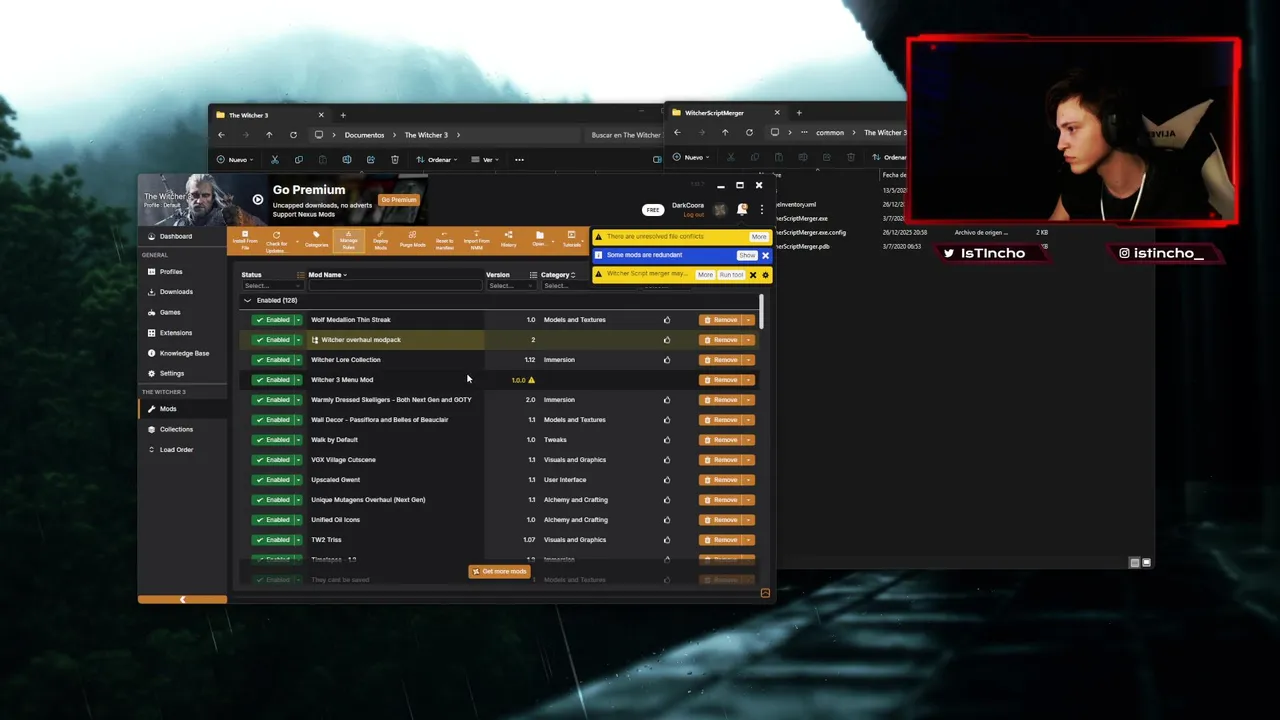Toggle Enabled for Witcher overhaul modpack
The image size is (1280, 720).
click(271, 340)
